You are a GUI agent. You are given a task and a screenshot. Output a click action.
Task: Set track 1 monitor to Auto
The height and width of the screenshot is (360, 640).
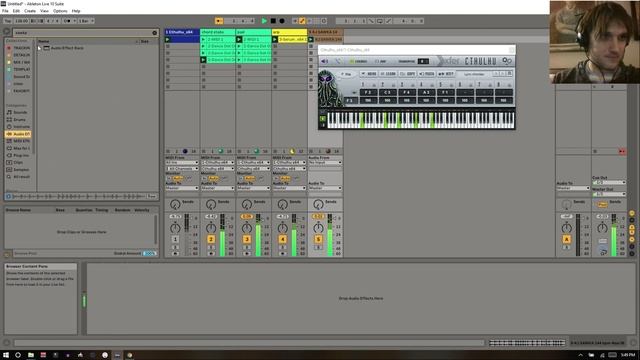(x=178, y=178)
